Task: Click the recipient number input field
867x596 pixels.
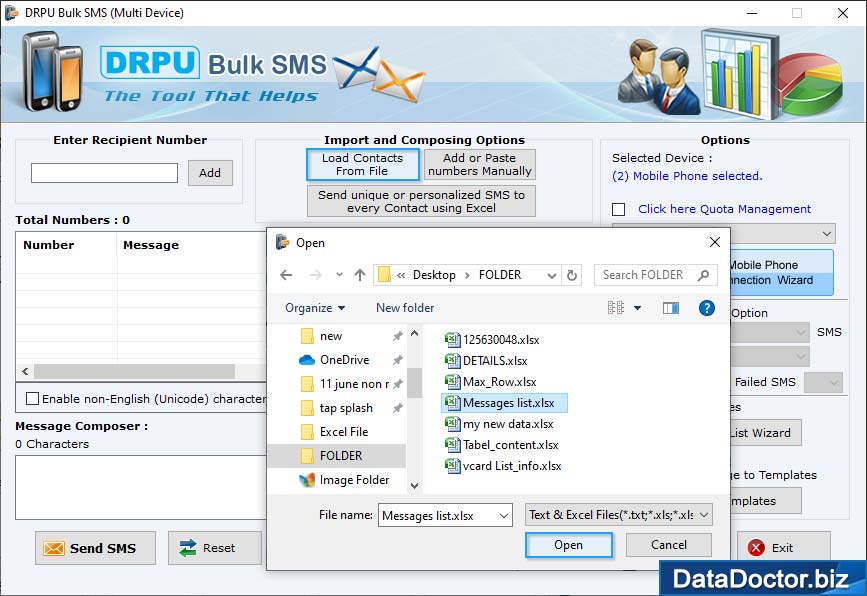Action: [105, 173]
